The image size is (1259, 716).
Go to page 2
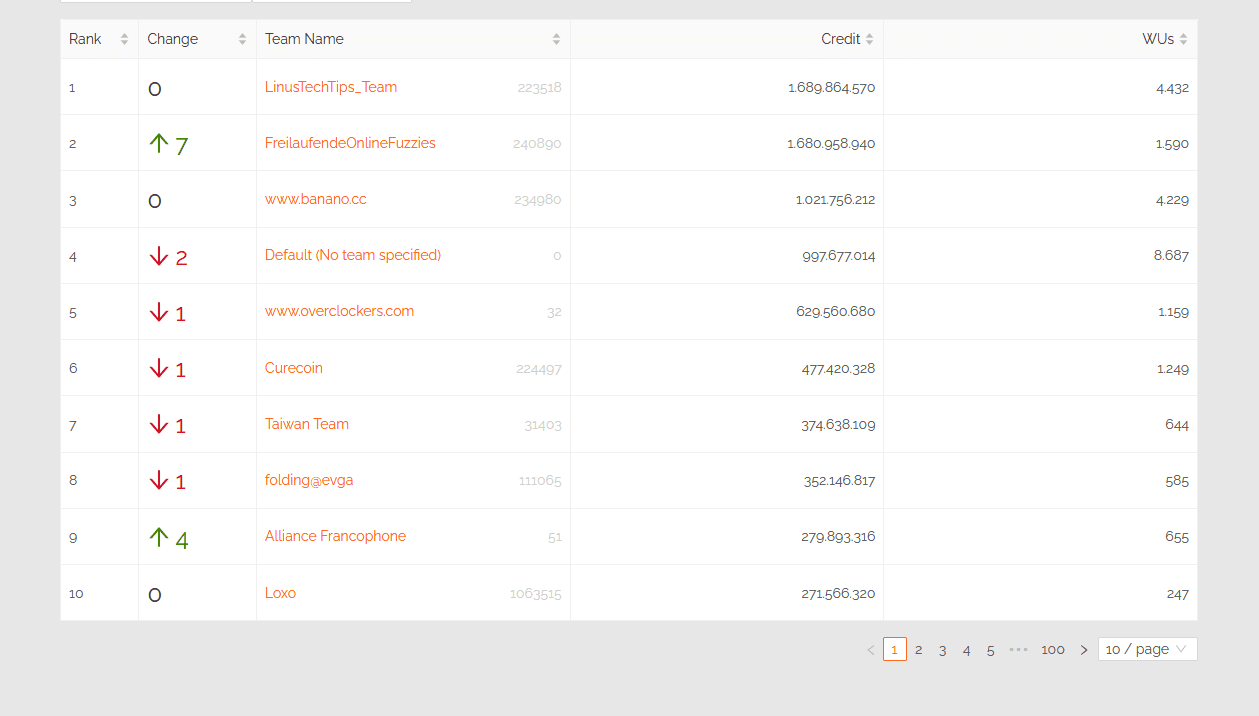pyautogui.click(x=919, y=650)
